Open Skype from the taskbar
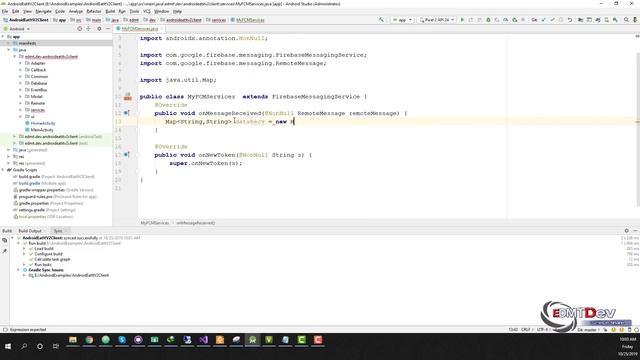640x360 pixels. coord(122,340)
